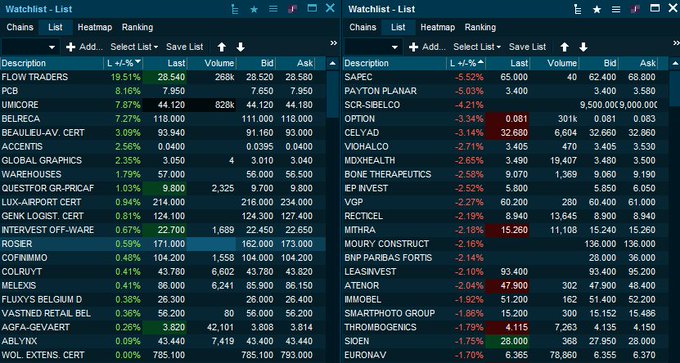The height and width of the screenshot is (363, 680).
Task: Move row up with up arrow in left Watchlist
Action: tap(222, 47)
